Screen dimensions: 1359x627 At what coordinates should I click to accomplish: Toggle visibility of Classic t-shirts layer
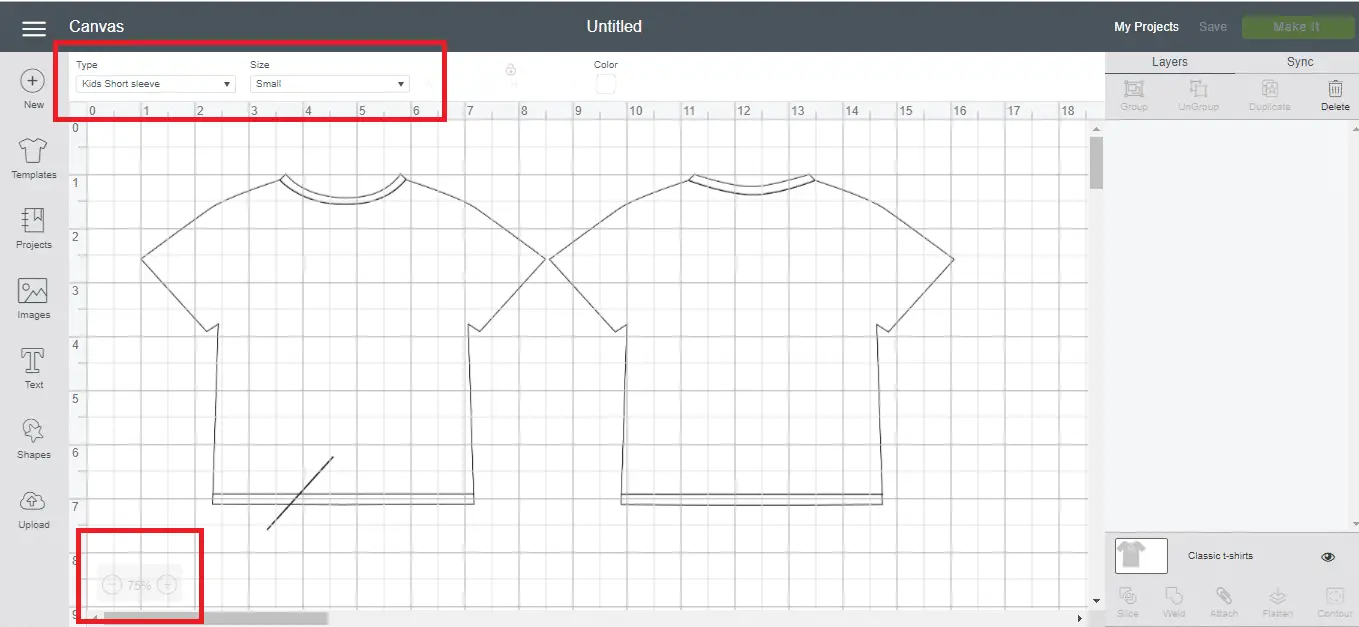pyautogui.click(x=1328, y=557)
